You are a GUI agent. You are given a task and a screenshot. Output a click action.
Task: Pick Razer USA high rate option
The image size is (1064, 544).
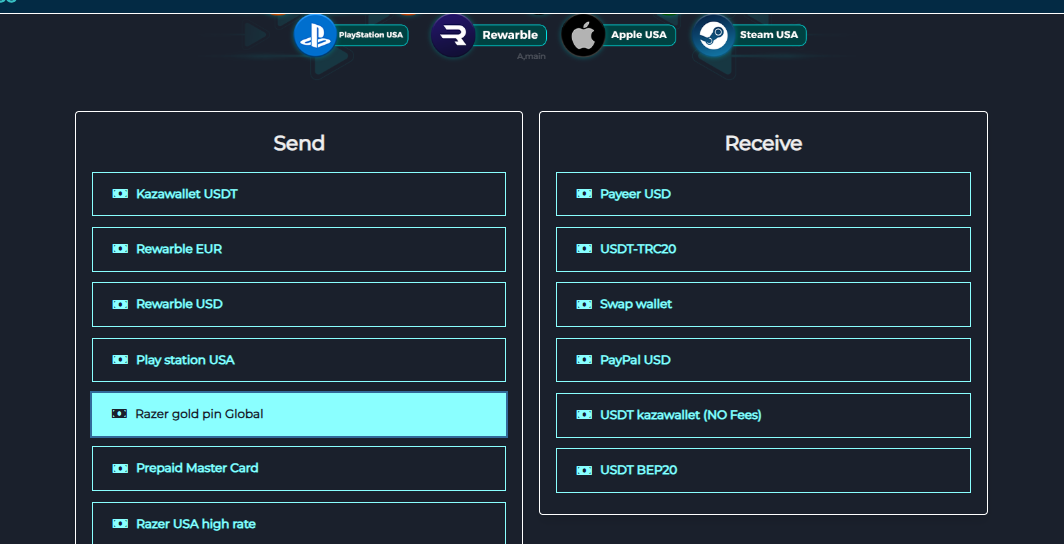point(299,523)
